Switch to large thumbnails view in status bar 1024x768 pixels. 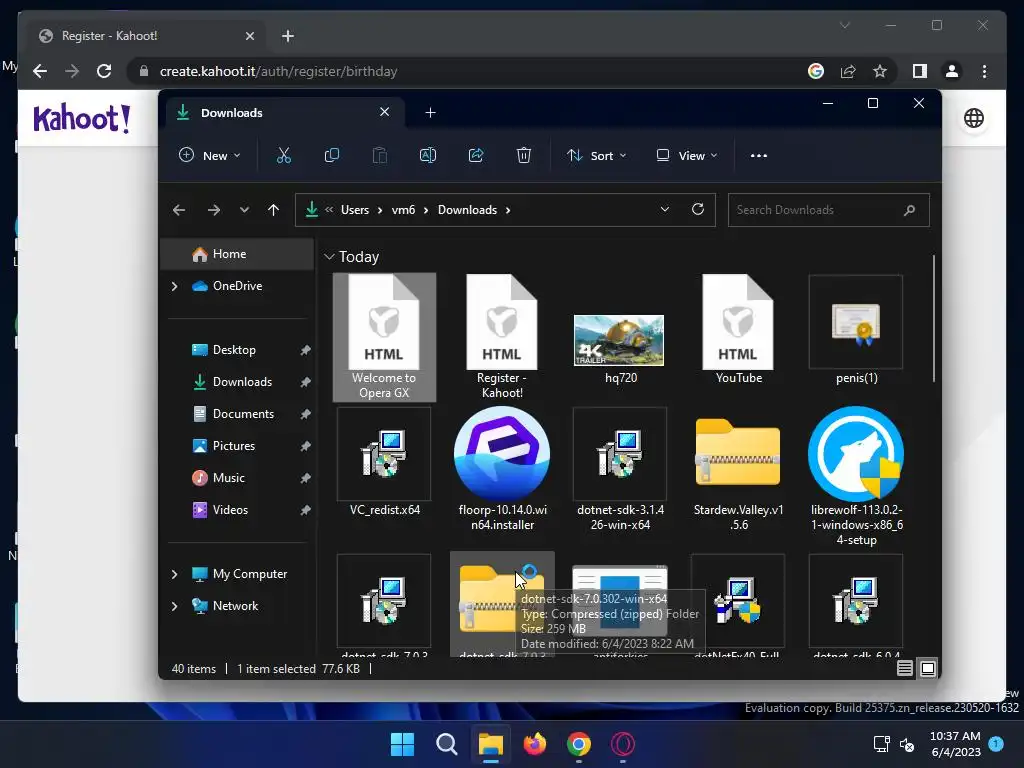(x=928, y=668)
